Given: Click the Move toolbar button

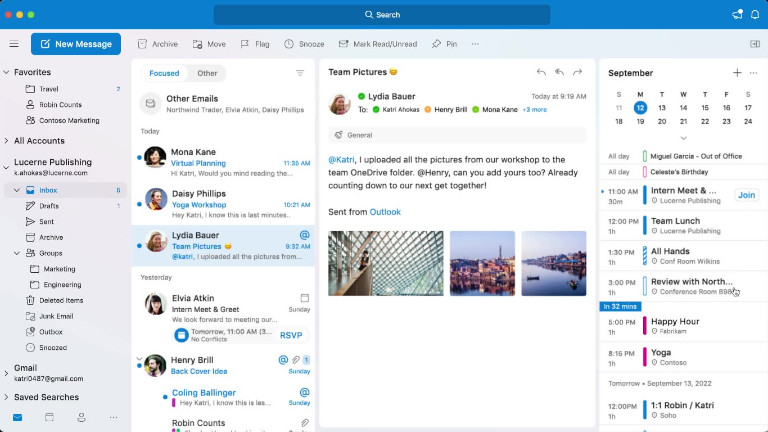Looking at the screenshot, I should (x=209, y=44).
